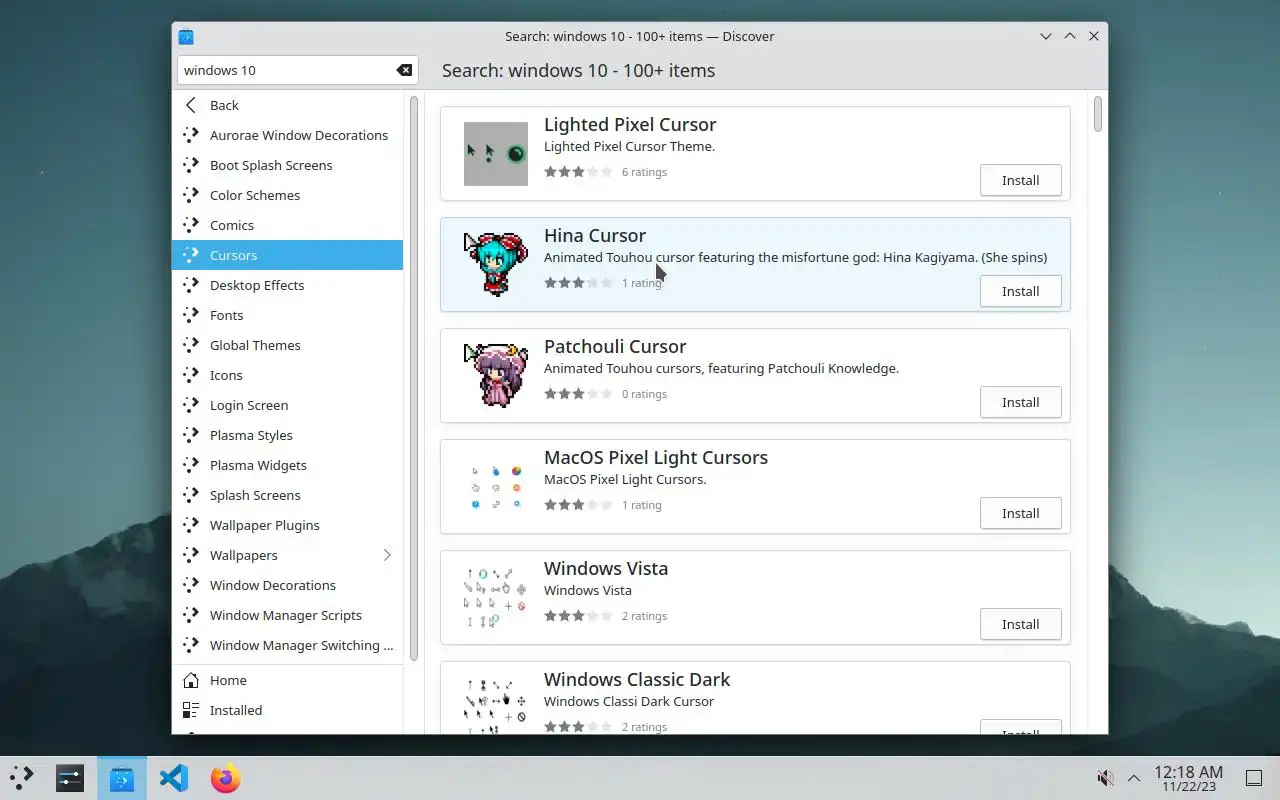This screenshot has height=800, width=1280.
Task: Install Lighted Pixel Cursor
Action: point(1020,180)
